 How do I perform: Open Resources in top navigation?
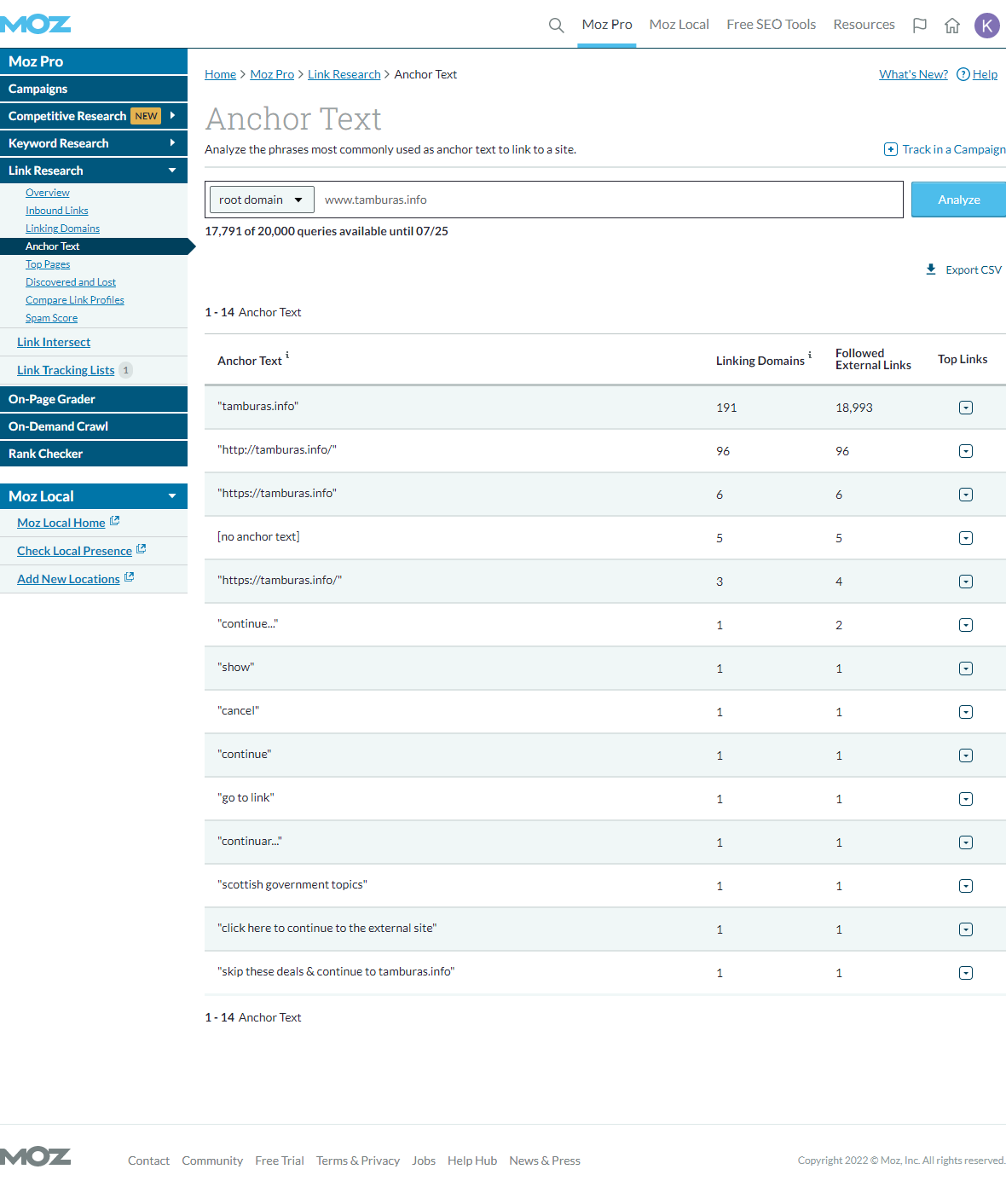coord(864,25)
